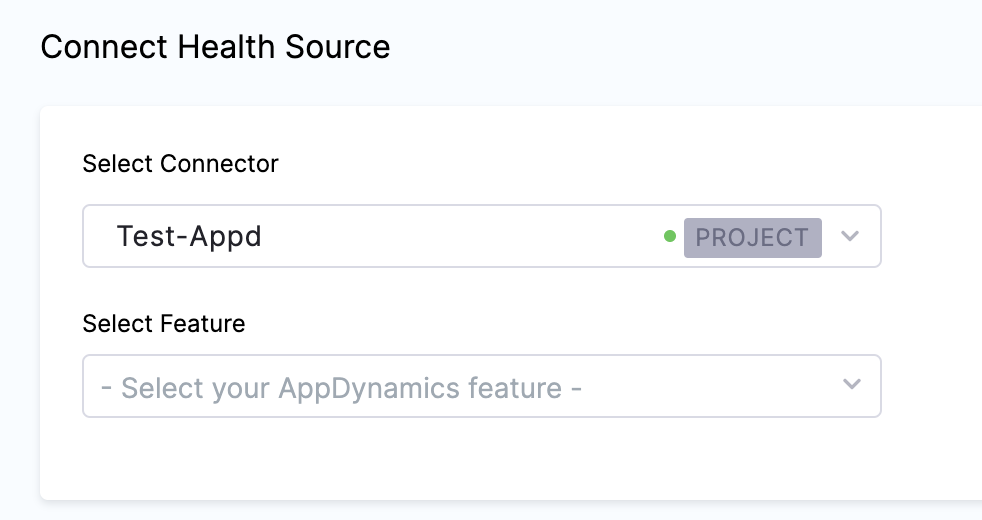Click the word Source in the page heading
Viewport: 982px width, 520px height.
(x=339, y=47)
